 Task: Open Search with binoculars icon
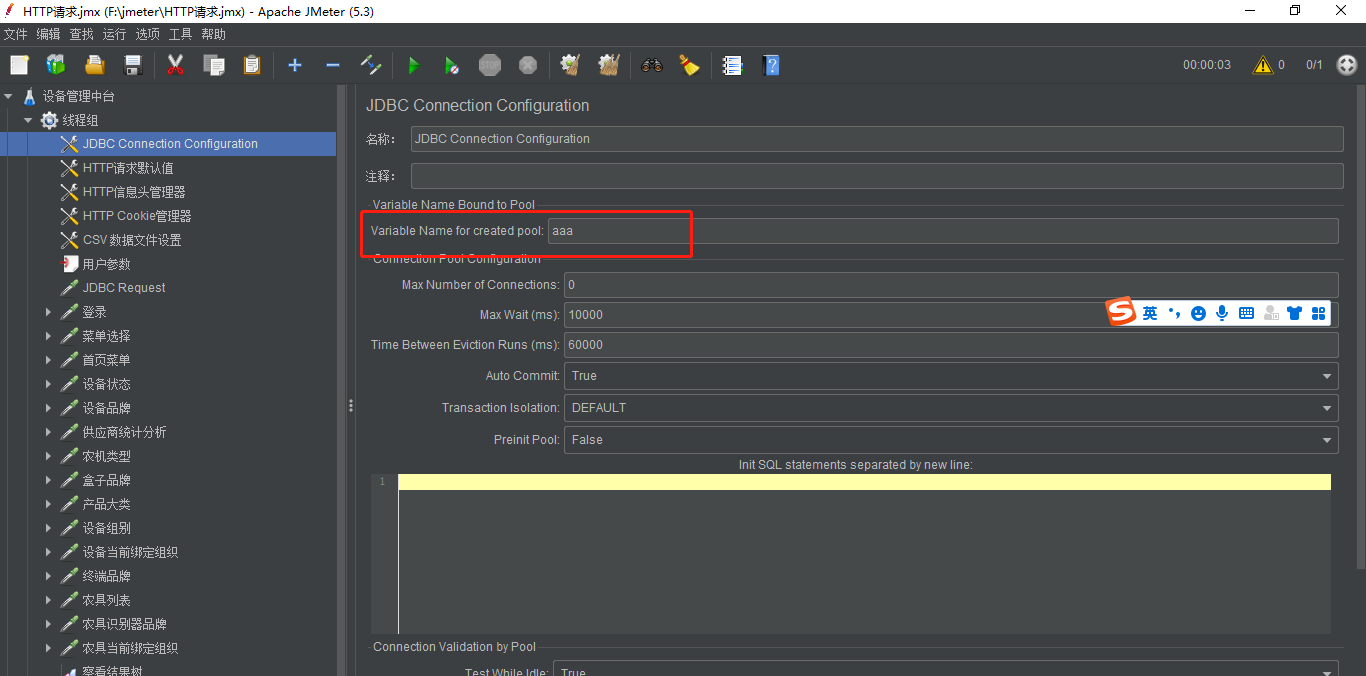[652, 65]
